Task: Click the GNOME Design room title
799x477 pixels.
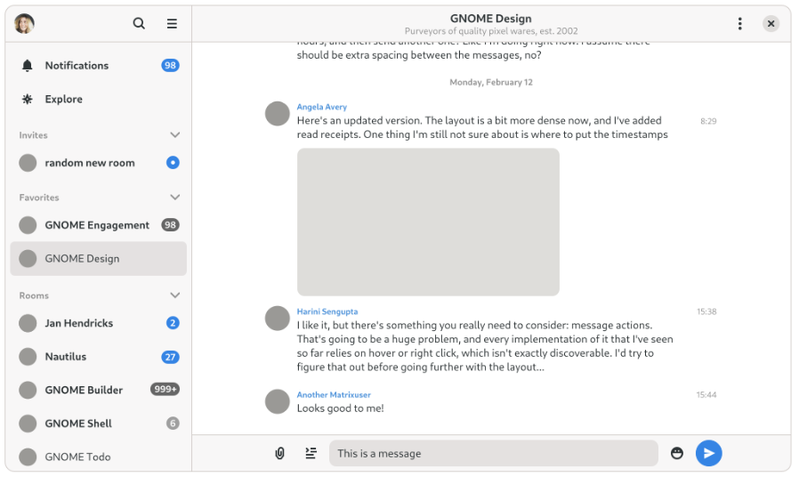Action: [x=491, y=18]
